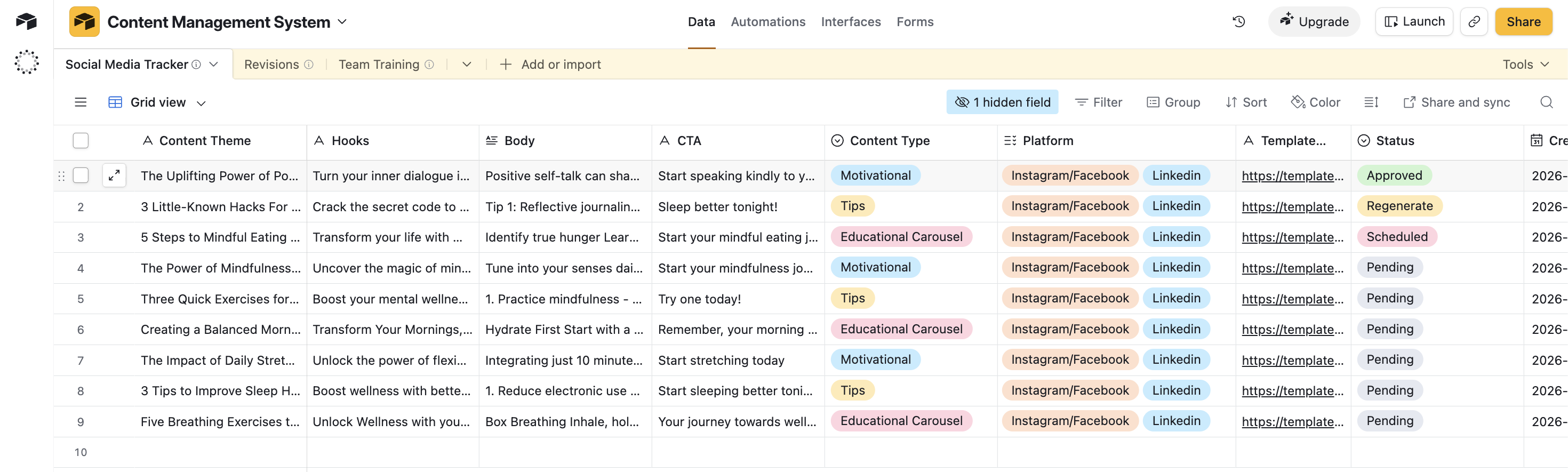This screenshot has height=472, width=1568.
Task: Click the Content Theme column text-type icon
Action: tap(147, 141)
